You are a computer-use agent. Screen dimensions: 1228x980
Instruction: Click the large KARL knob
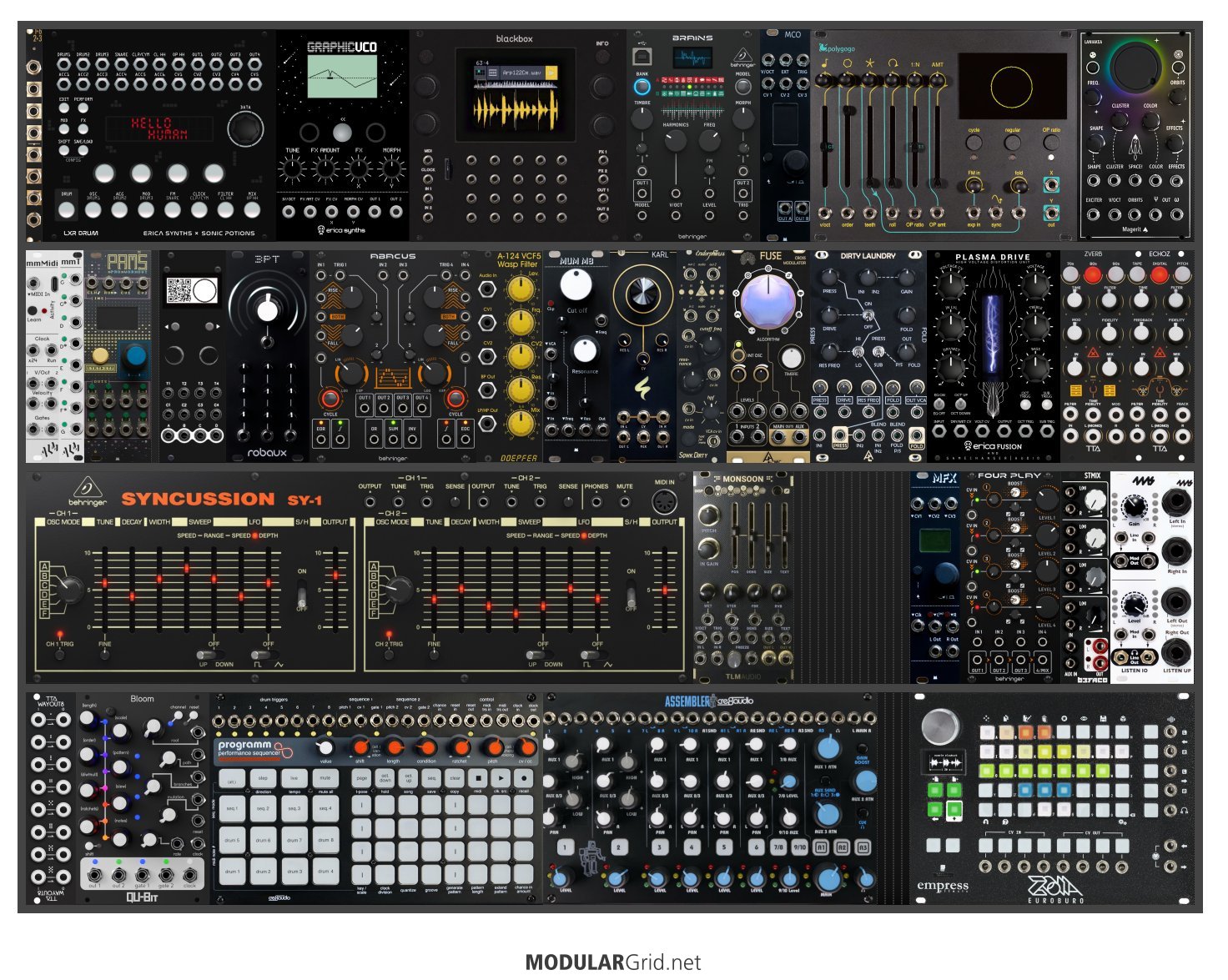642,292
